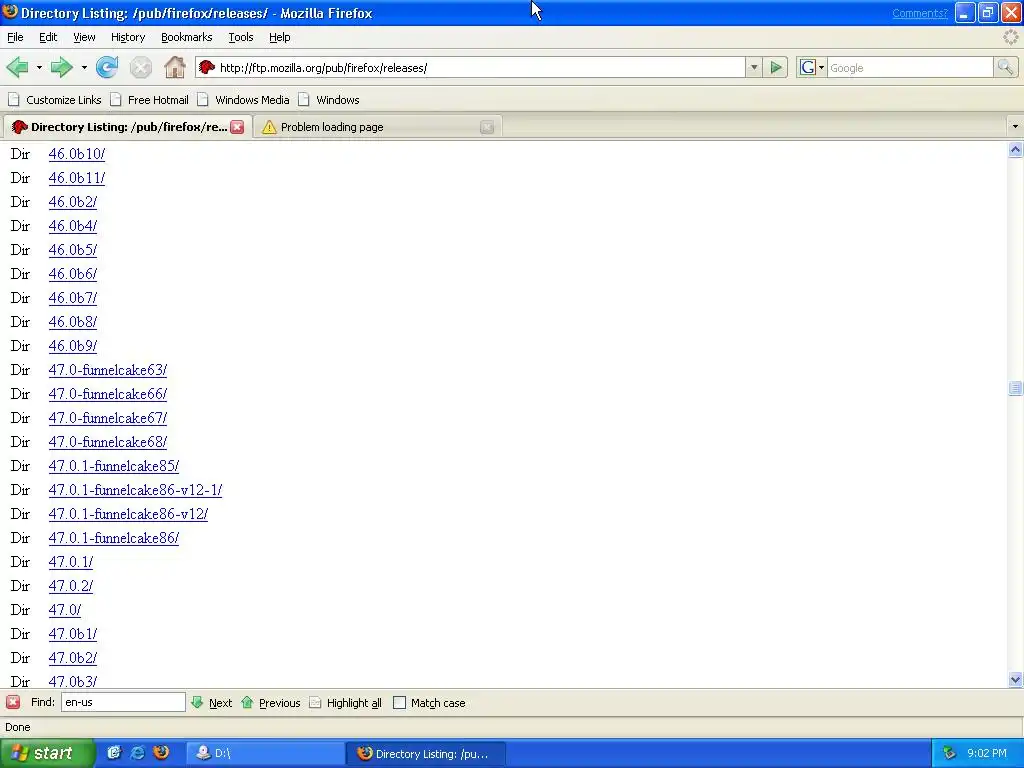Open the History menu
Screen dimensions: 1024x768
tap(128, 37)
